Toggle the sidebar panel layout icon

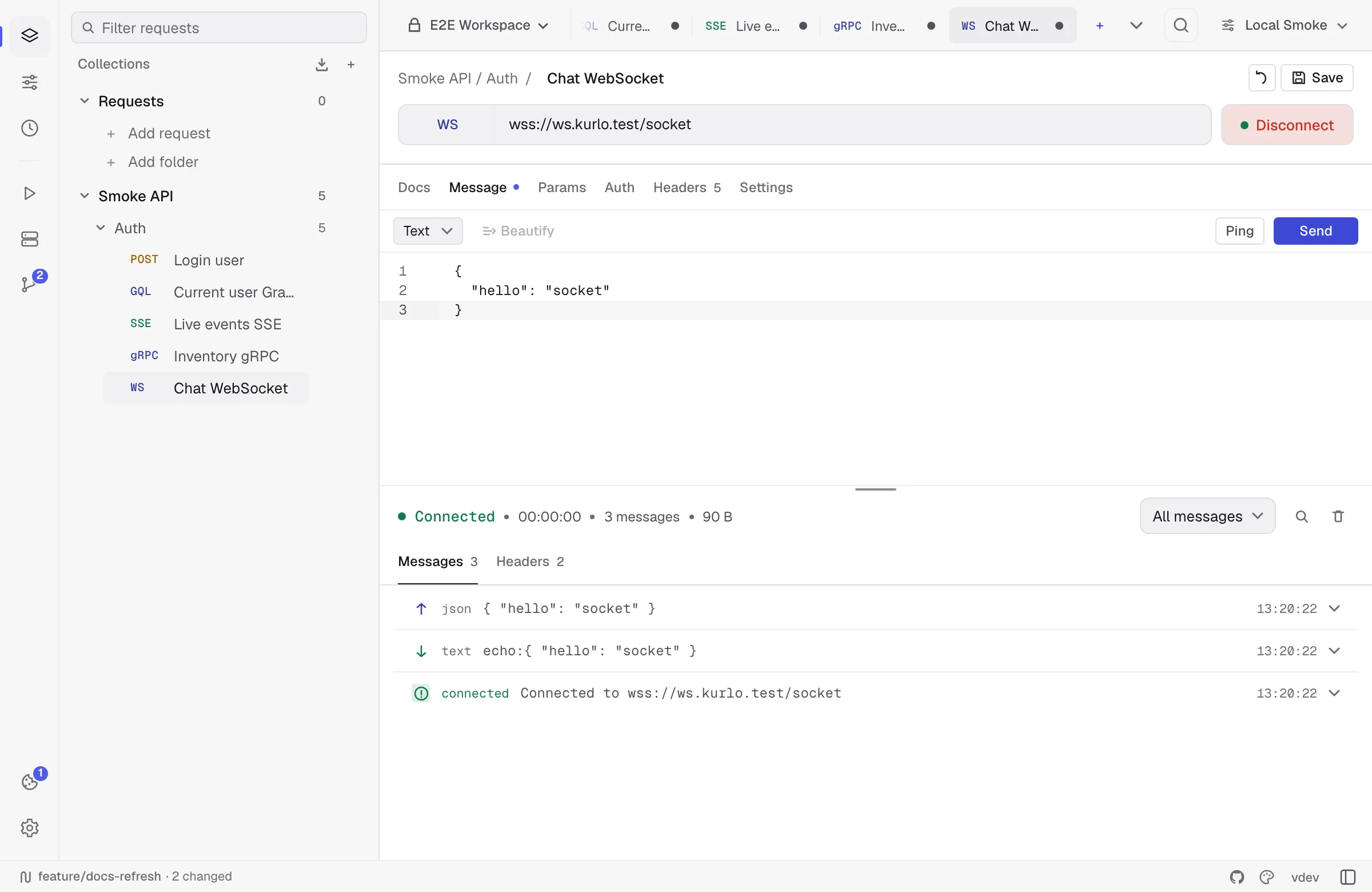click(x=1348, y=877)
